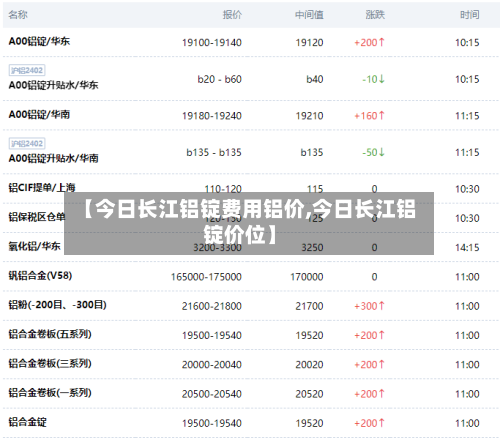Open the 铝合金卷板(五系列) row name
The image size is (500, 448).
pyautogui.click(x=50, y=334)
